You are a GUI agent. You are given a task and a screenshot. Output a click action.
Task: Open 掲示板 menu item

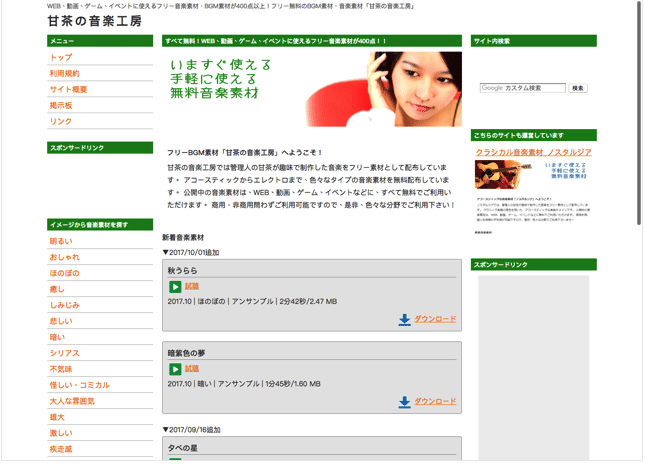point(61,105)
